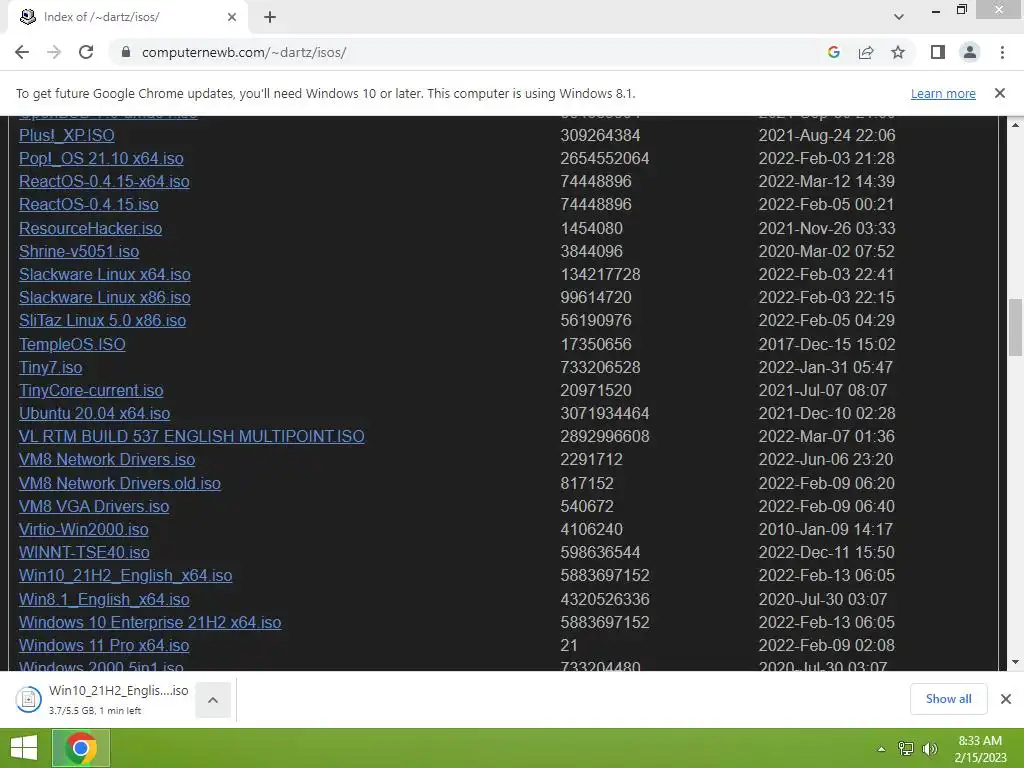Click the address bar URL
This screenshot has width=1024, height=768.
[244, 52]
